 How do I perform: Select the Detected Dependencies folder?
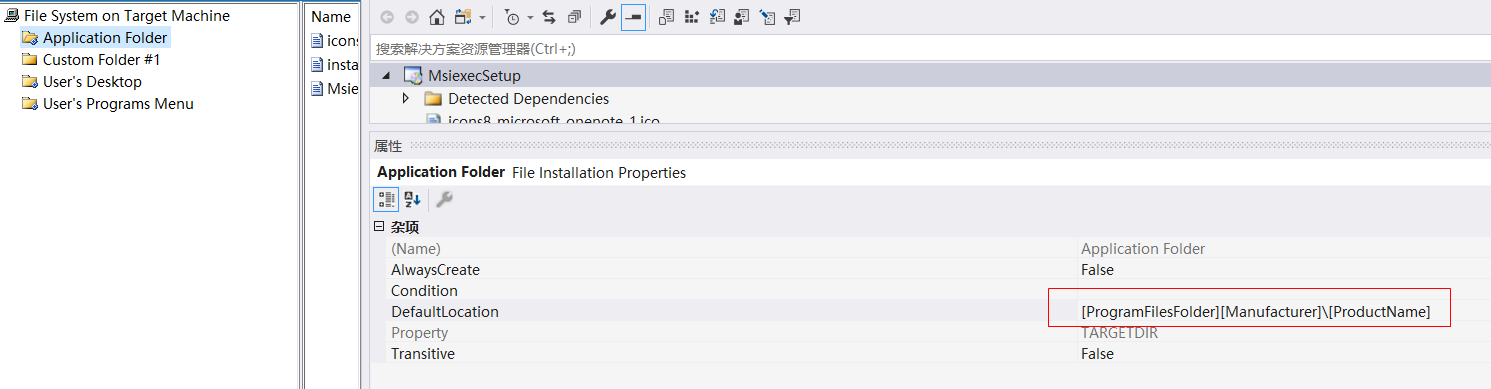pyautogui.click(x=528, y=99)
